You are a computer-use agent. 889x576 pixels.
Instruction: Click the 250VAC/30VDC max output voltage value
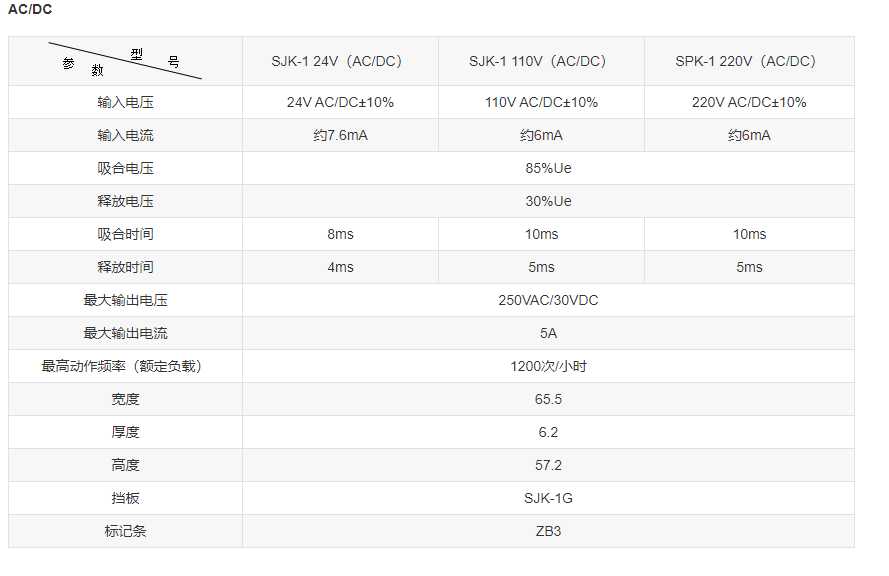click(x=548, y=300)
